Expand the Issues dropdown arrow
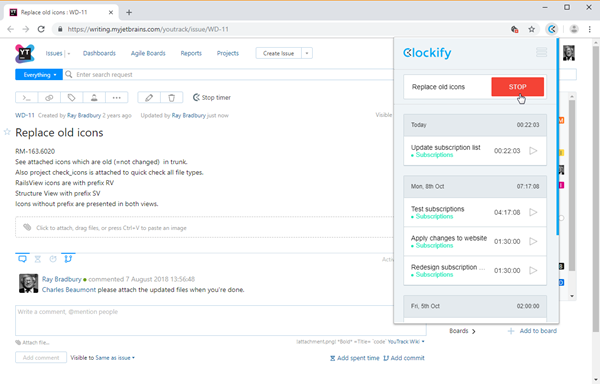 click(68, 54)
